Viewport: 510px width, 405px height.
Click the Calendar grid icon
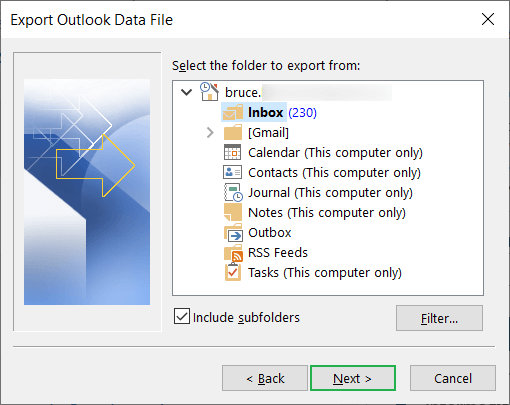coord(232,152)
